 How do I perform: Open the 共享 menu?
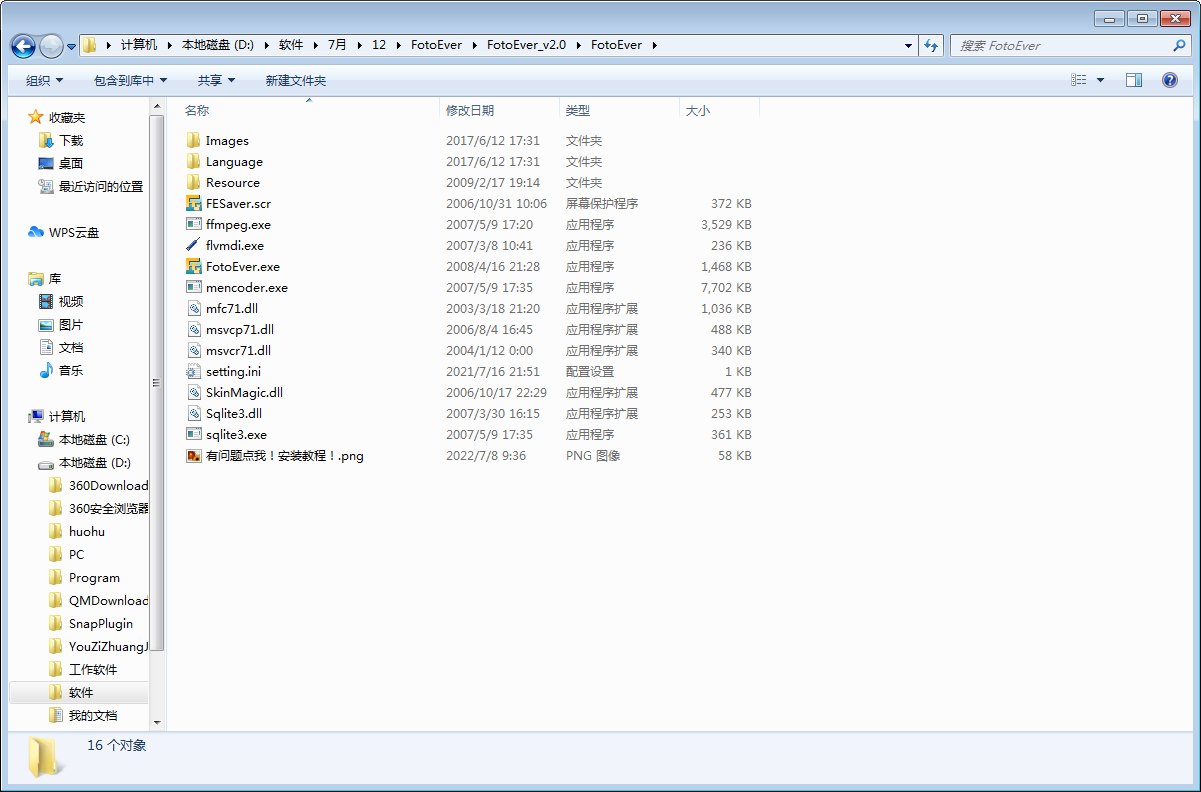click(216, 80)
